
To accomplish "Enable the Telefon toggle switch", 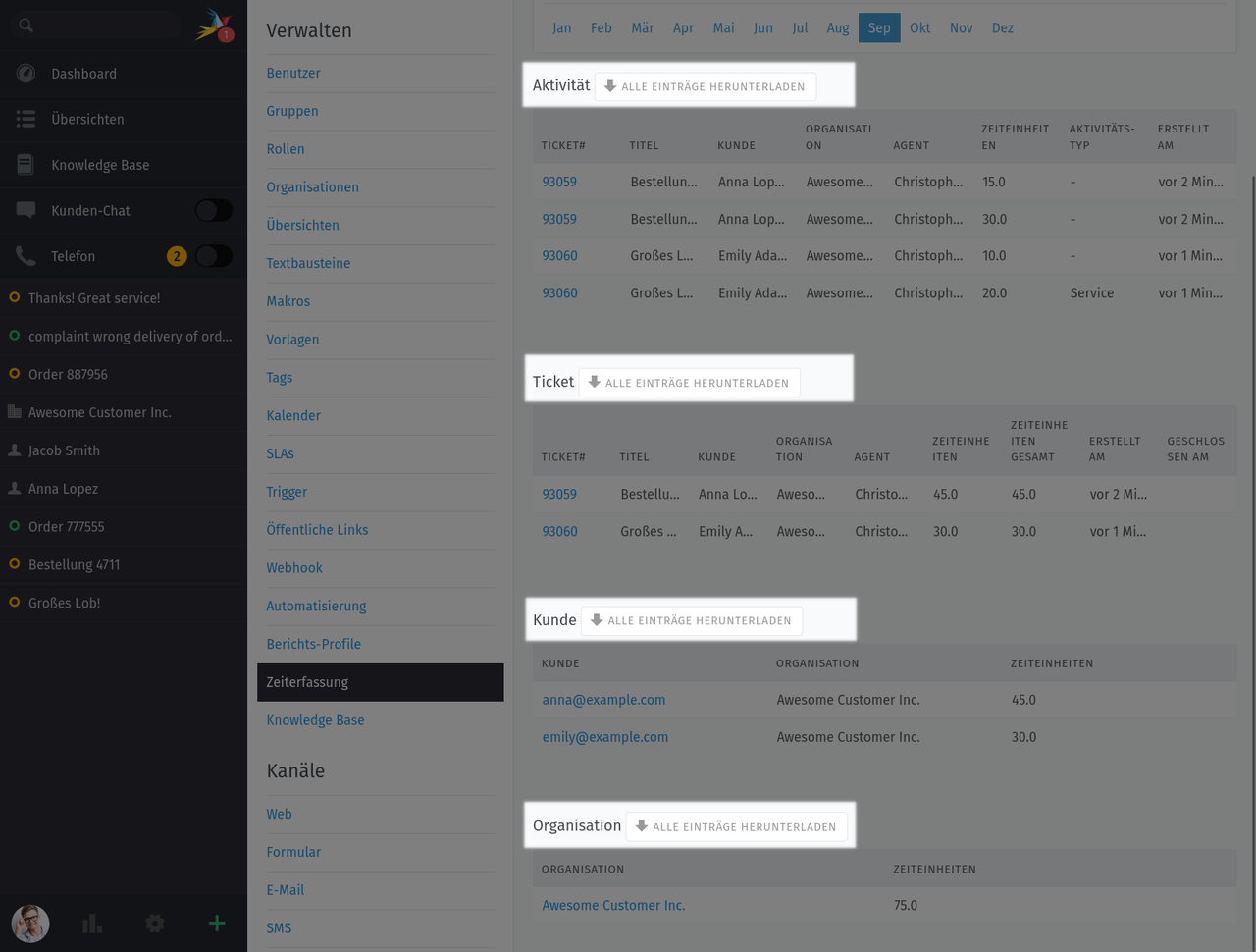I will [213, 256].
